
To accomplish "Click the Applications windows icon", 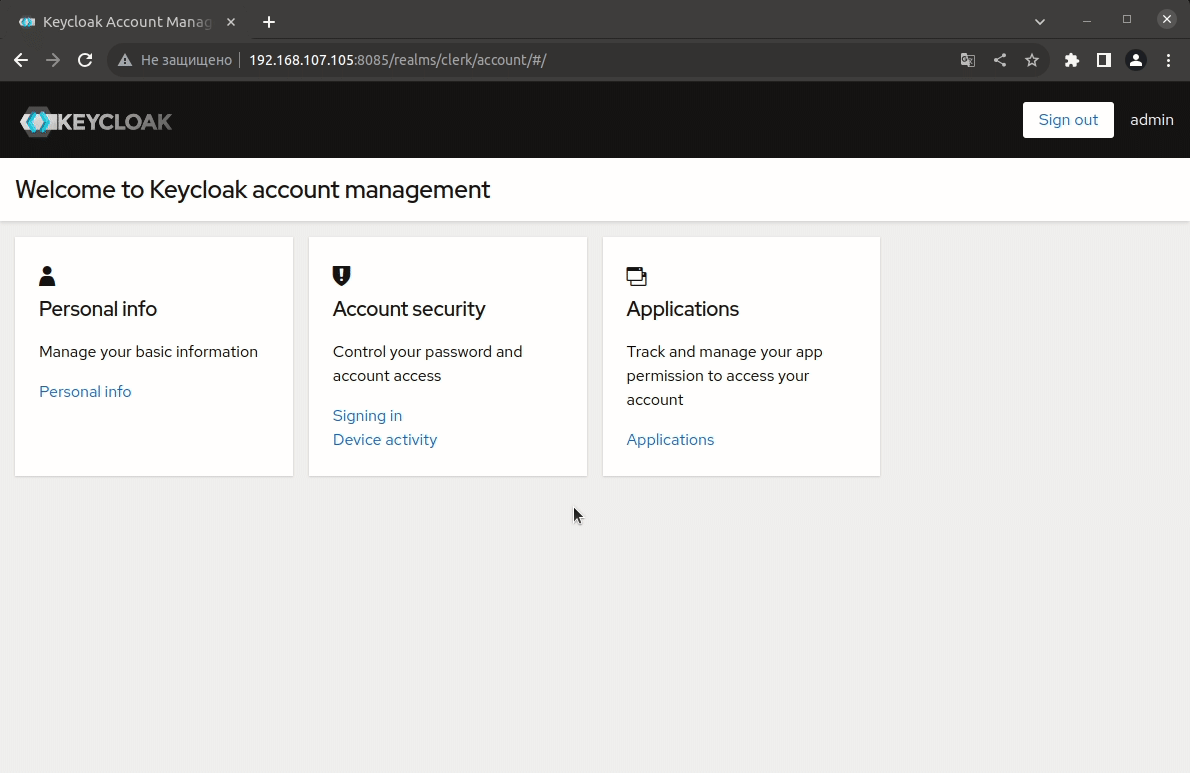I will click(x=636, y=276).
